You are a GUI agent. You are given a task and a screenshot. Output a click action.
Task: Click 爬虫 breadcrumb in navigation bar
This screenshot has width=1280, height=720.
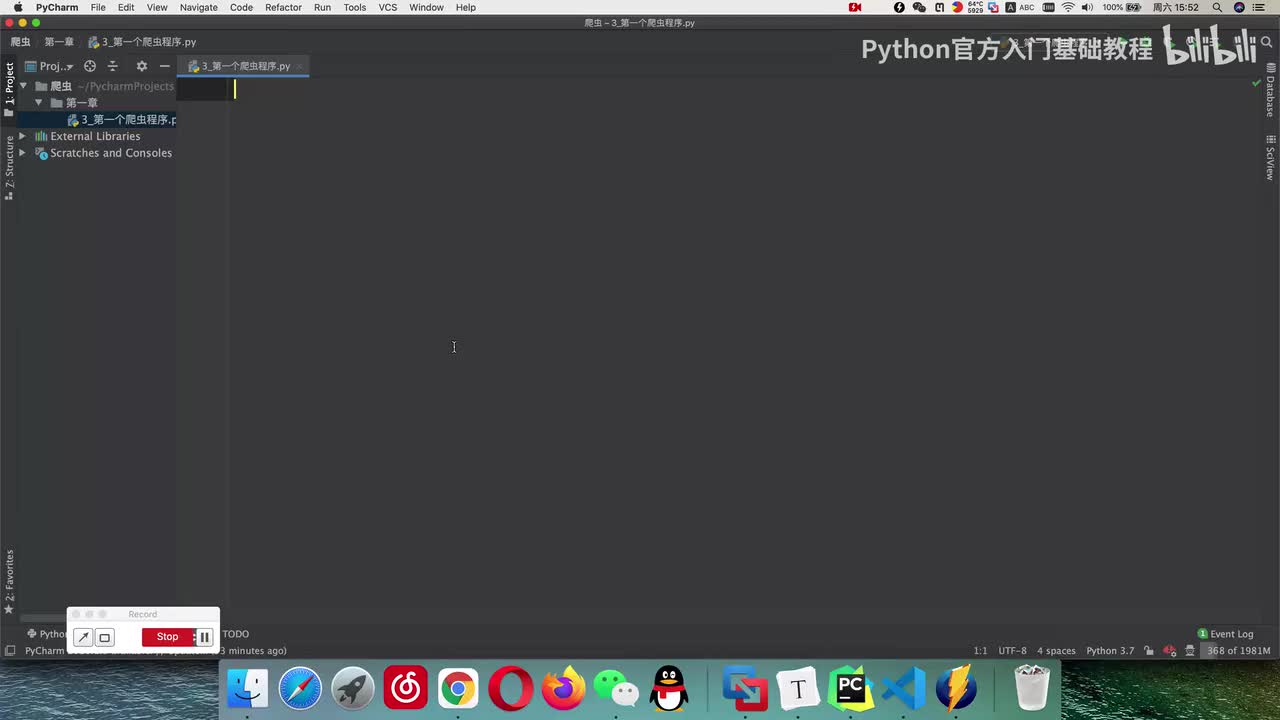click(21, 42)
